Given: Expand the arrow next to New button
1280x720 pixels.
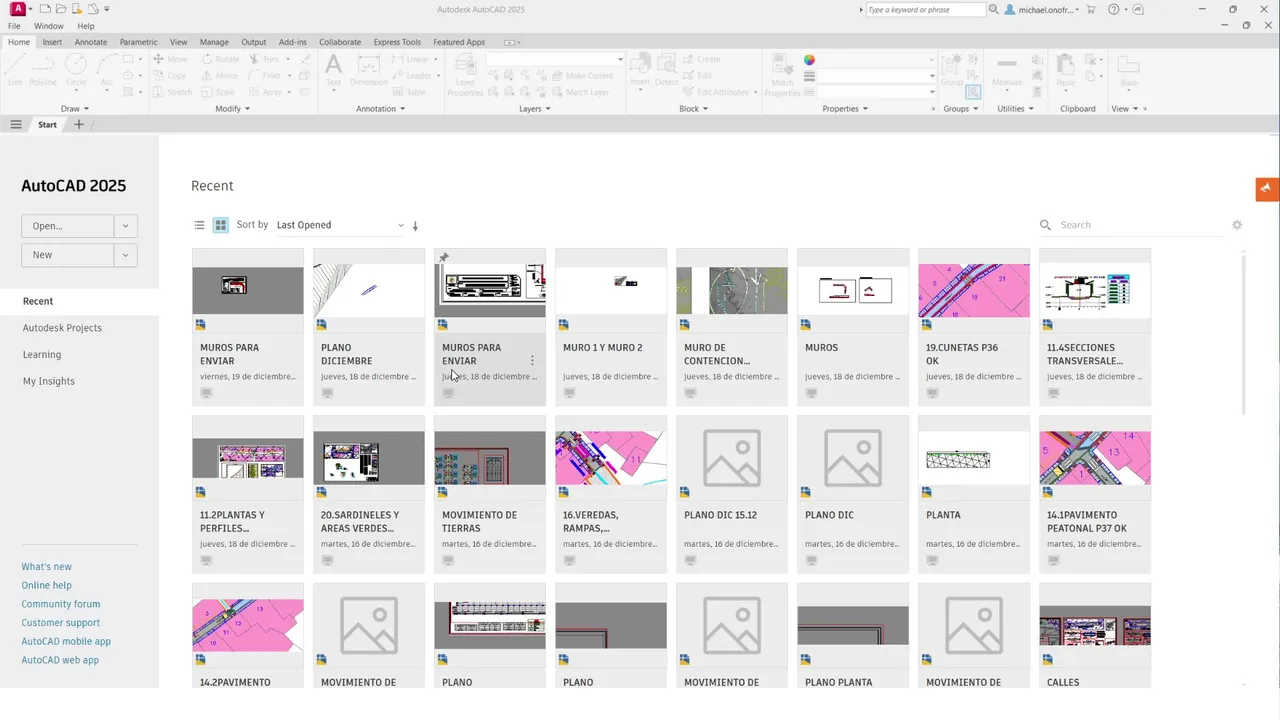Looking at the screenshot, I should (125, 255).
